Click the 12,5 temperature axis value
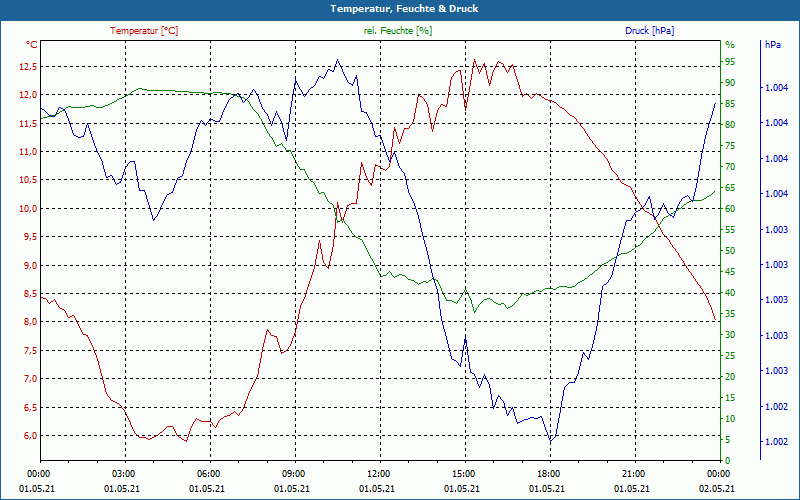This screenshot has height=500, width=800. [28, 66]
